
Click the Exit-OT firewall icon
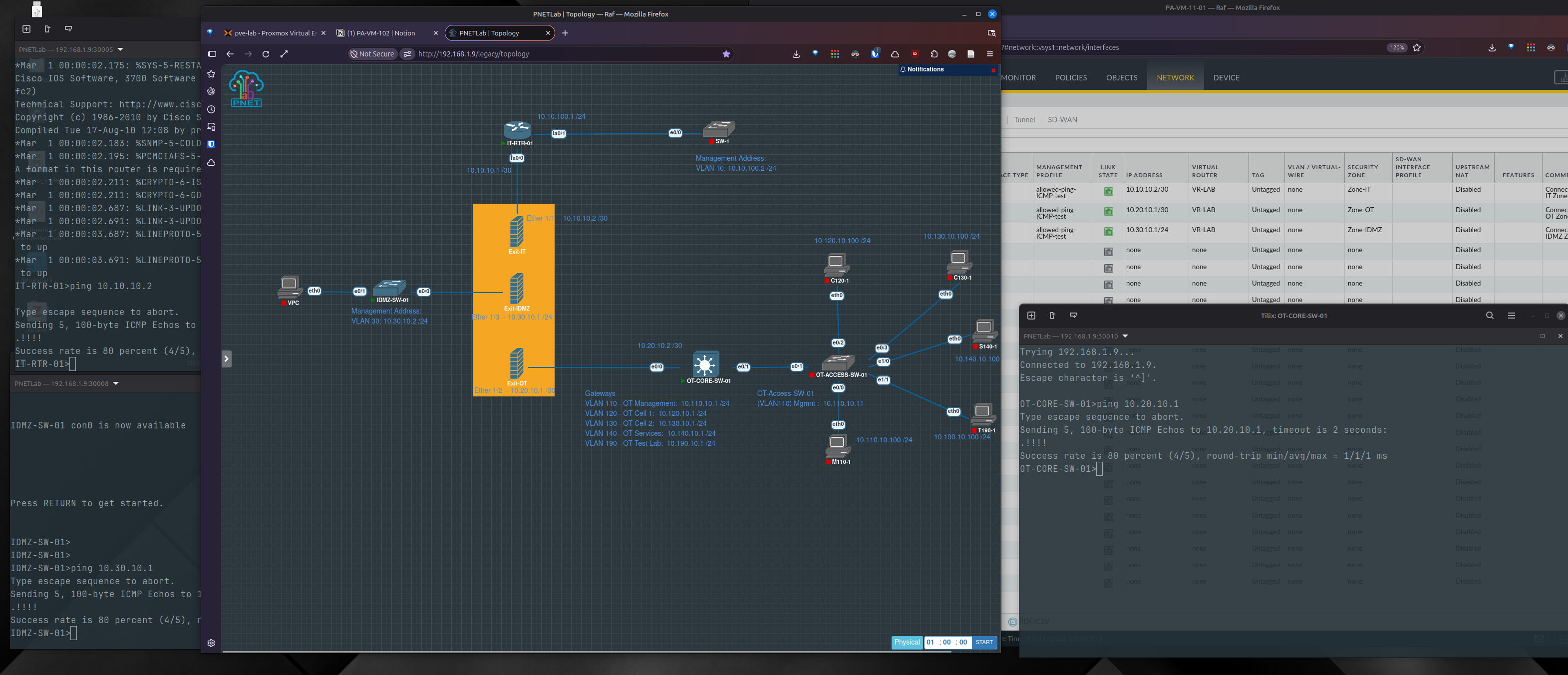point(517,363)
